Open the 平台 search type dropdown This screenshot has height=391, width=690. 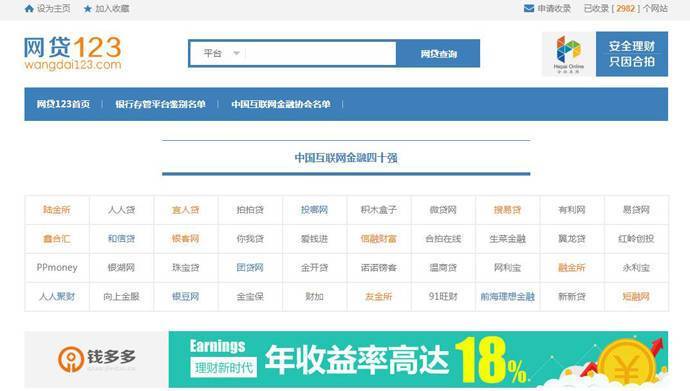(221, 54)
